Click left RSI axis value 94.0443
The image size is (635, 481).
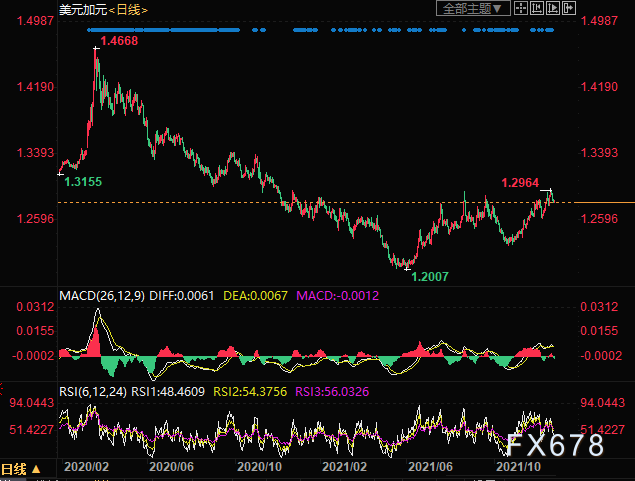pyautogui.click(x=32, y=403)
